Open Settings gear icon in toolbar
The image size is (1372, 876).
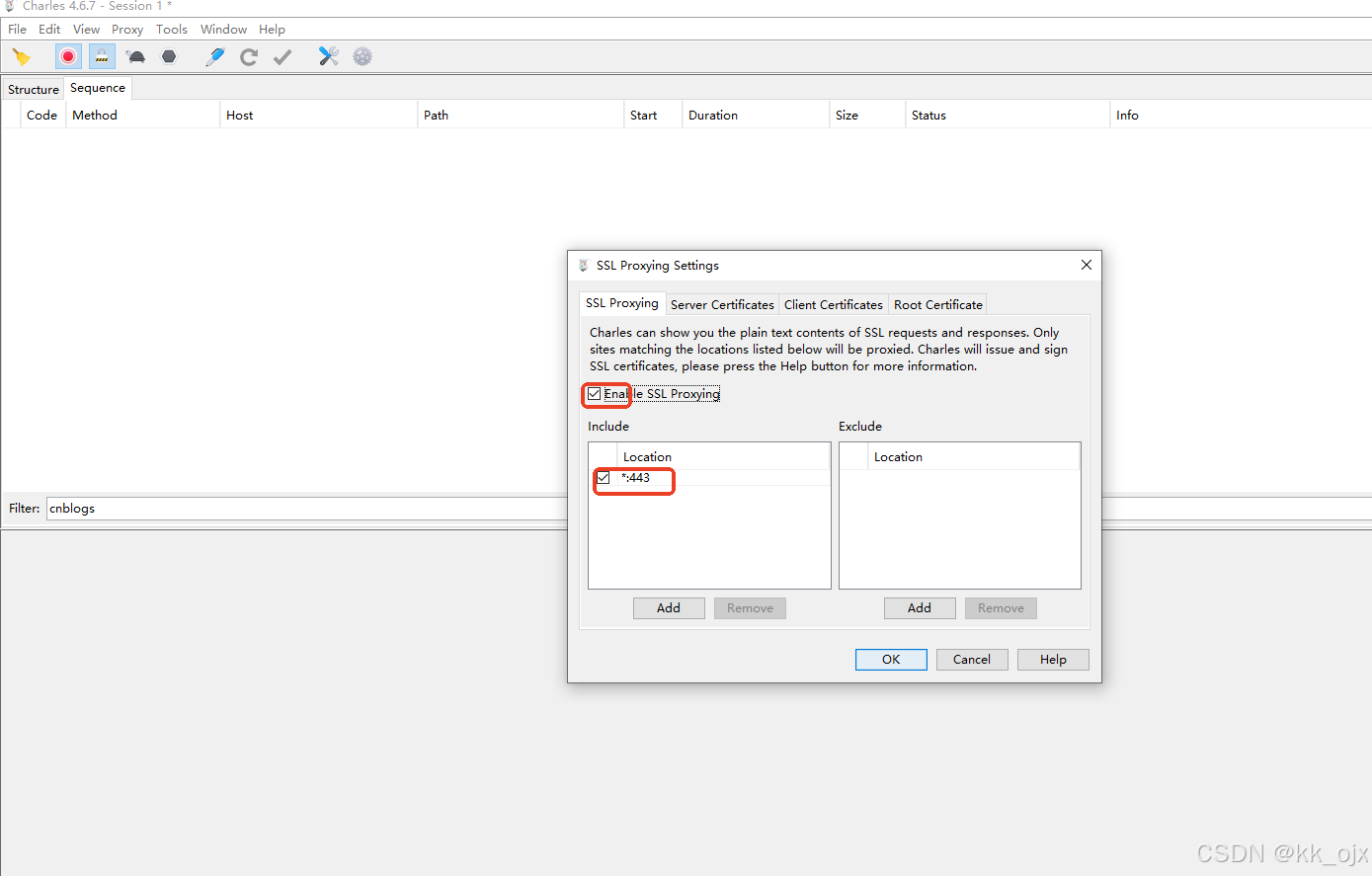(x=363, y=57)
